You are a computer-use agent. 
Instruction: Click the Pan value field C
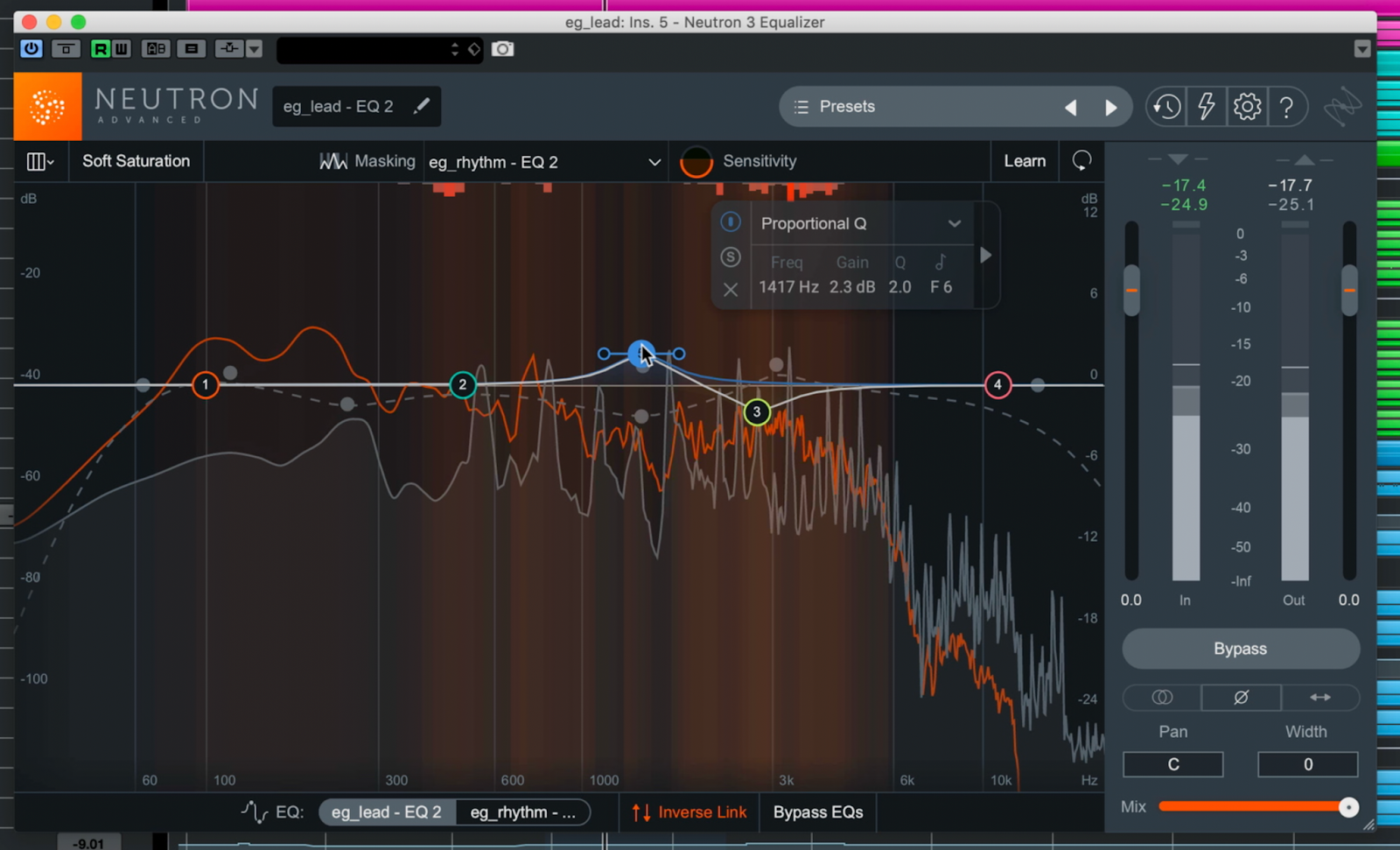[x=1173, y=764]
